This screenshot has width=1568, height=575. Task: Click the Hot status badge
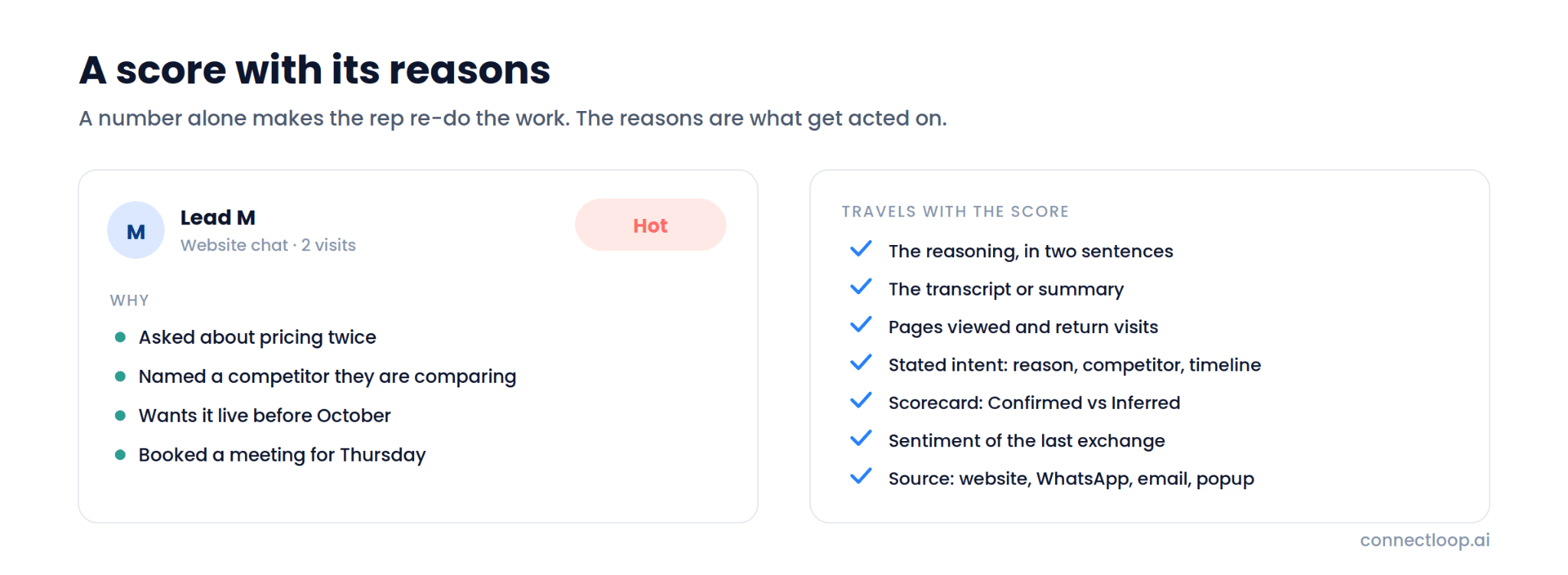click(x=650, y=225)
